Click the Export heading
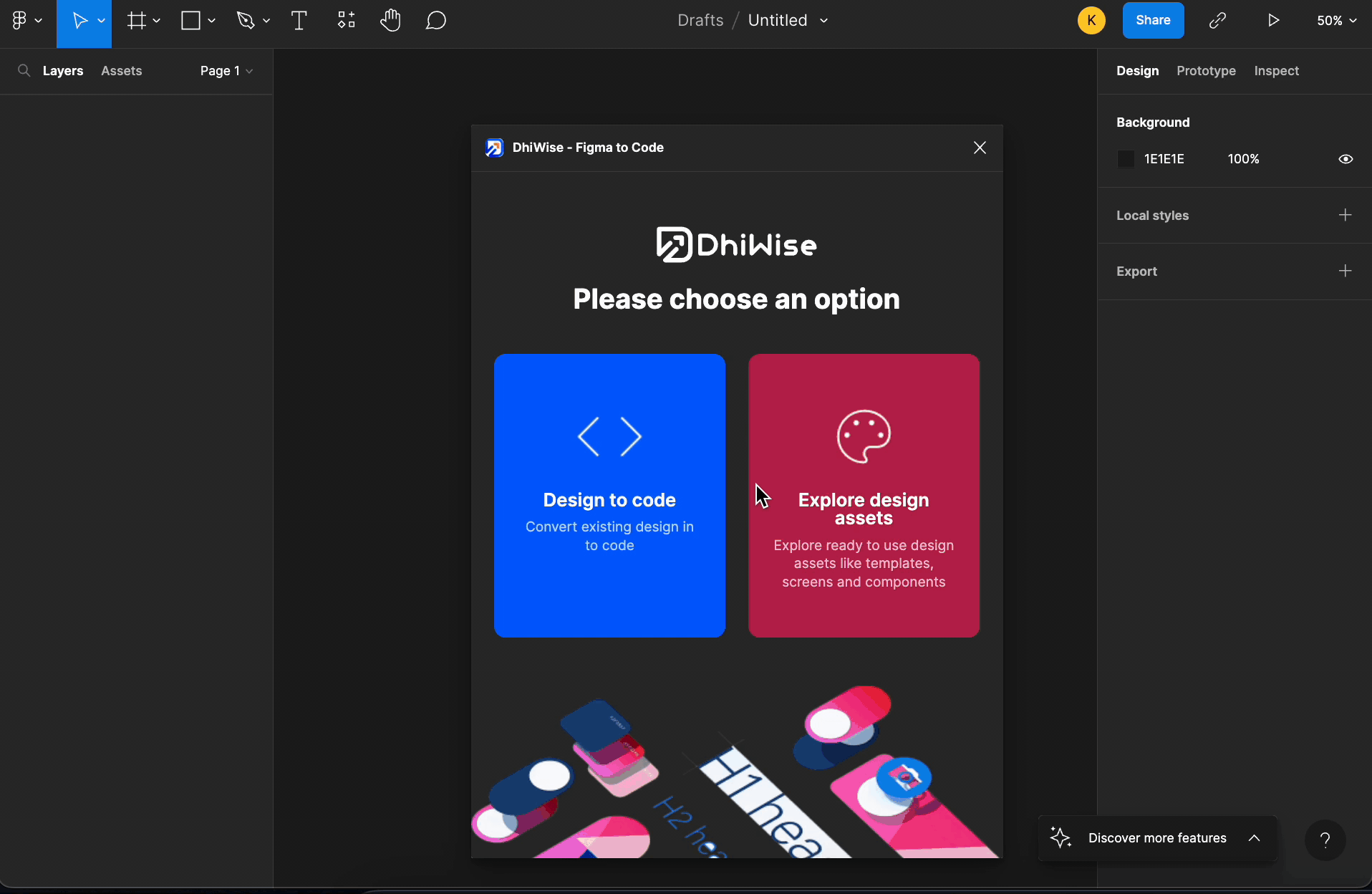Image resolution: width=1372 pixels, height=894 pixels. (1136, 271)
